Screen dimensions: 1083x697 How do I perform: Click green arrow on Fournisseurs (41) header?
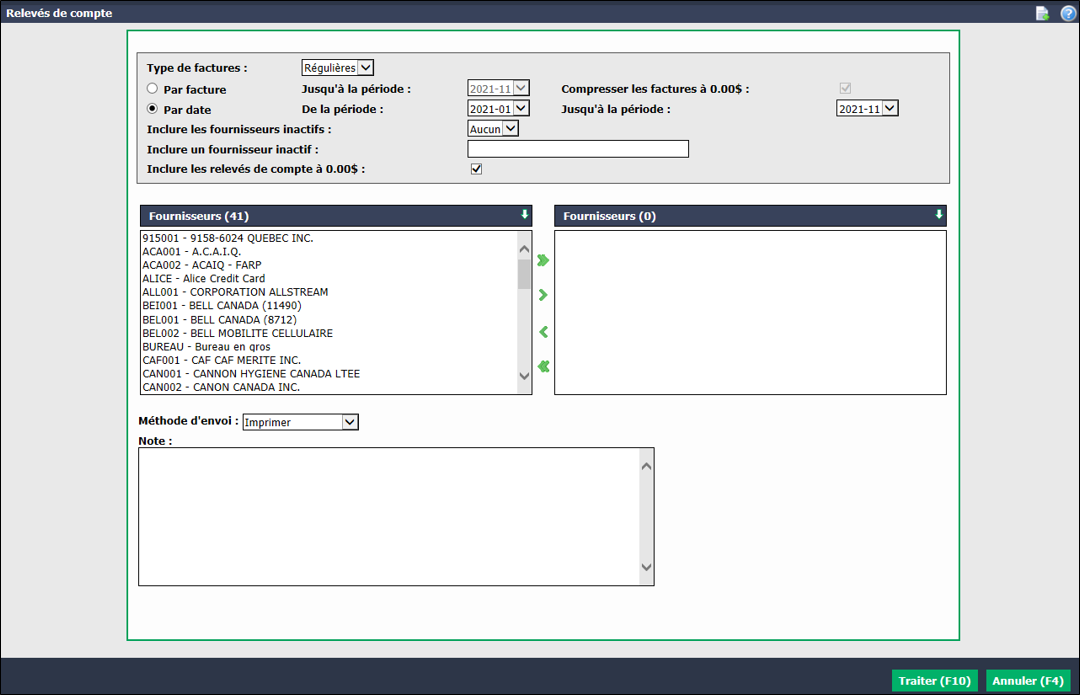click(524, 215)
